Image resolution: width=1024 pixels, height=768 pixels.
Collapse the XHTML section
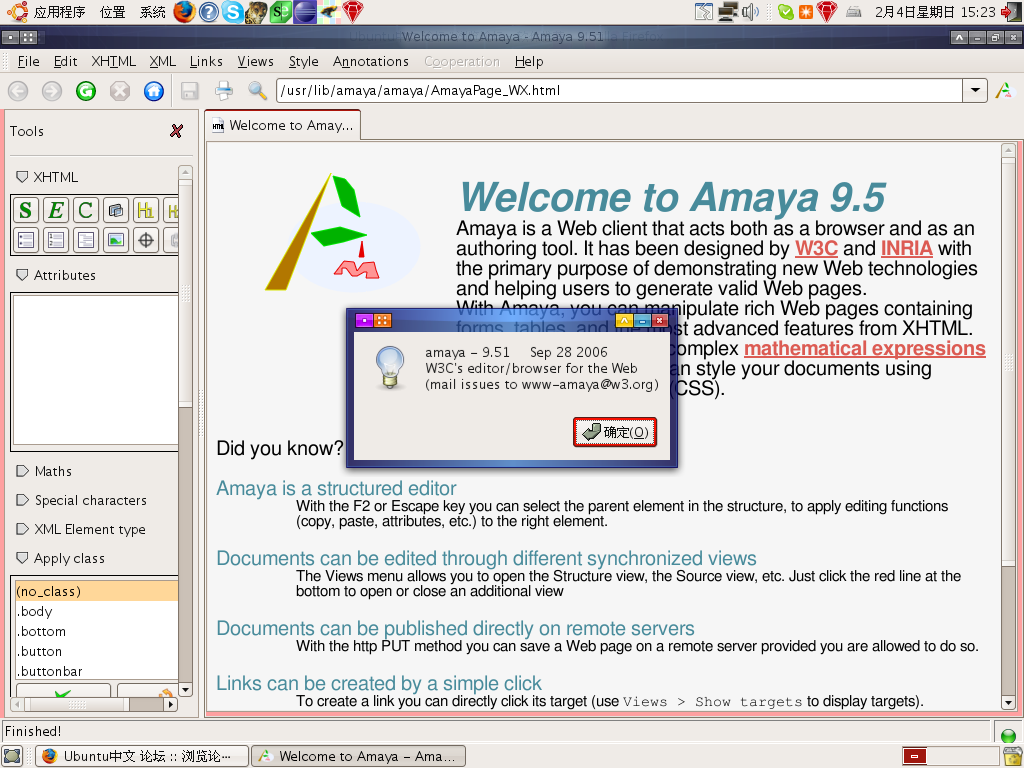tap(22, 177)
